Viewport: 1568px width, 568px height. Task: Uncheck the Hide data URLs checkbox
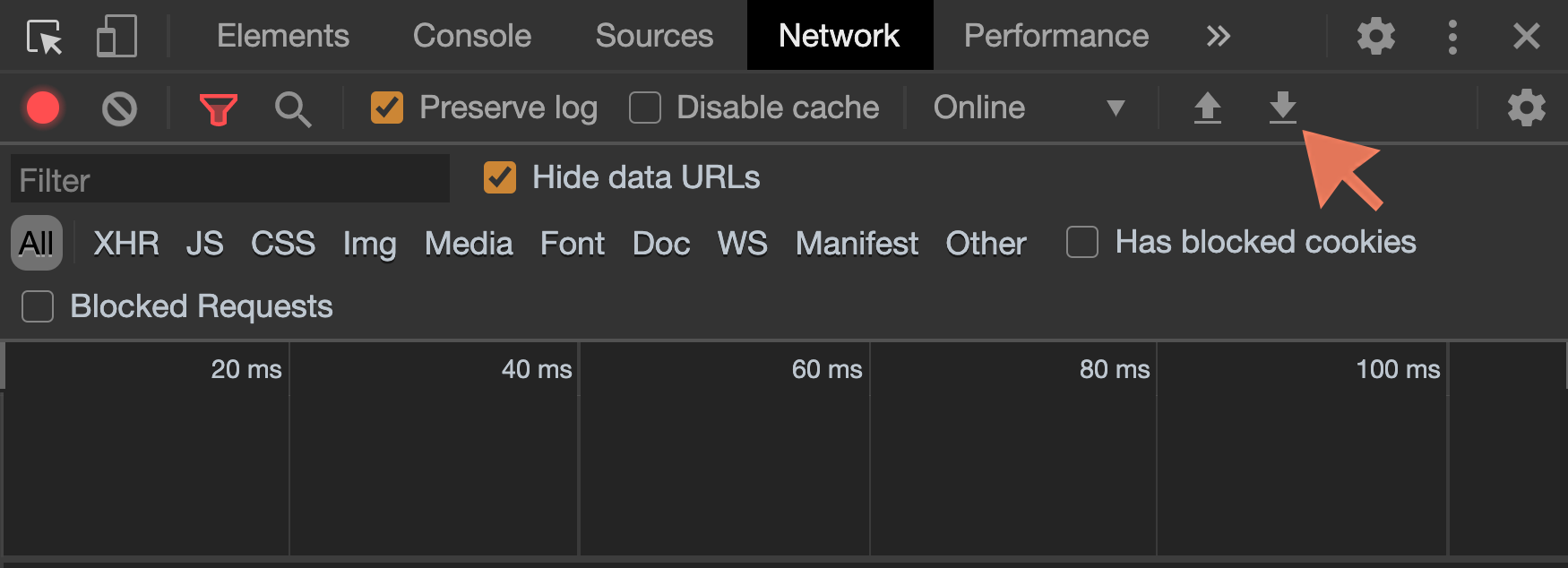tap(500, 177)
